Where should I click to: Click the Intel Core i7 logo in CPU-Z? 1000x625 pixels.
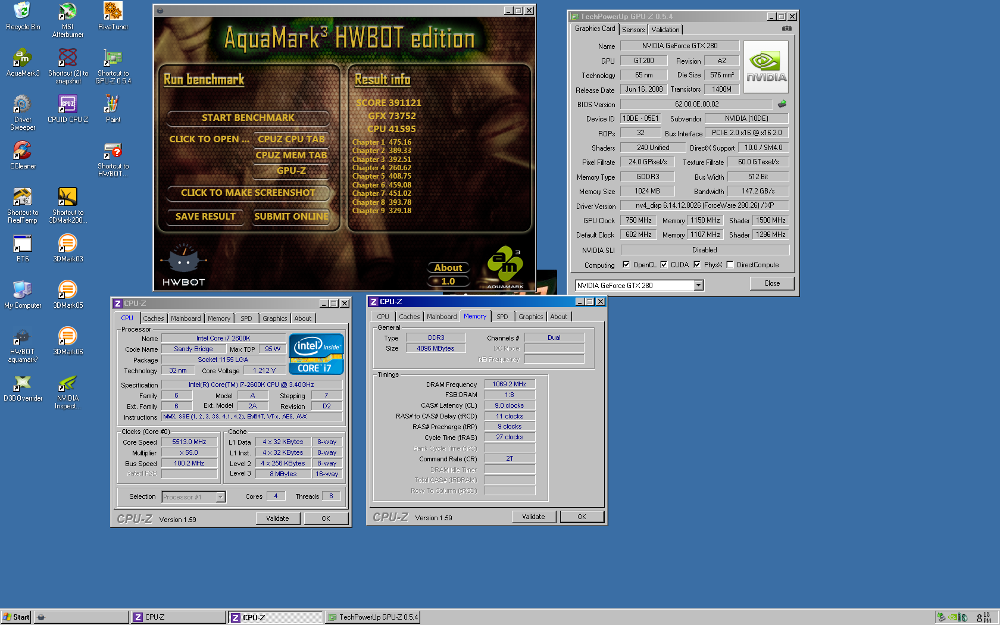[316, 354]
